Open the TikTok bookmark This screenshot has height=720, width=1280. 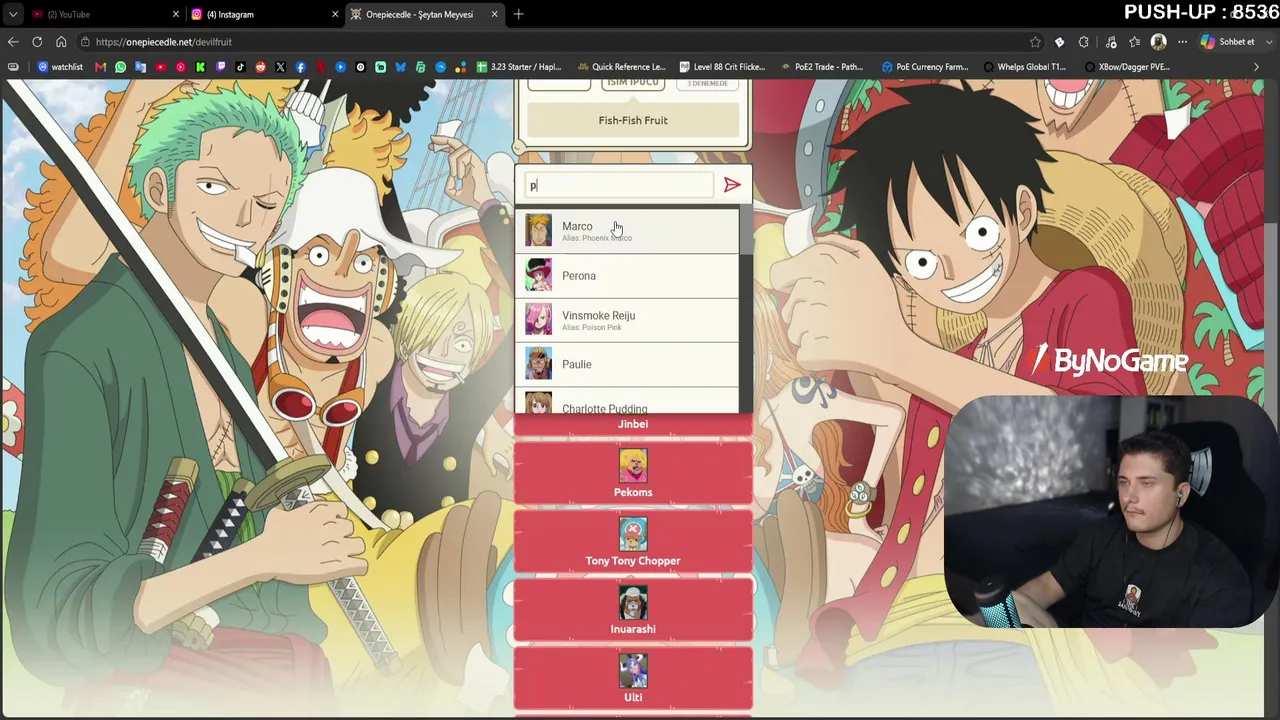point(241,67)
